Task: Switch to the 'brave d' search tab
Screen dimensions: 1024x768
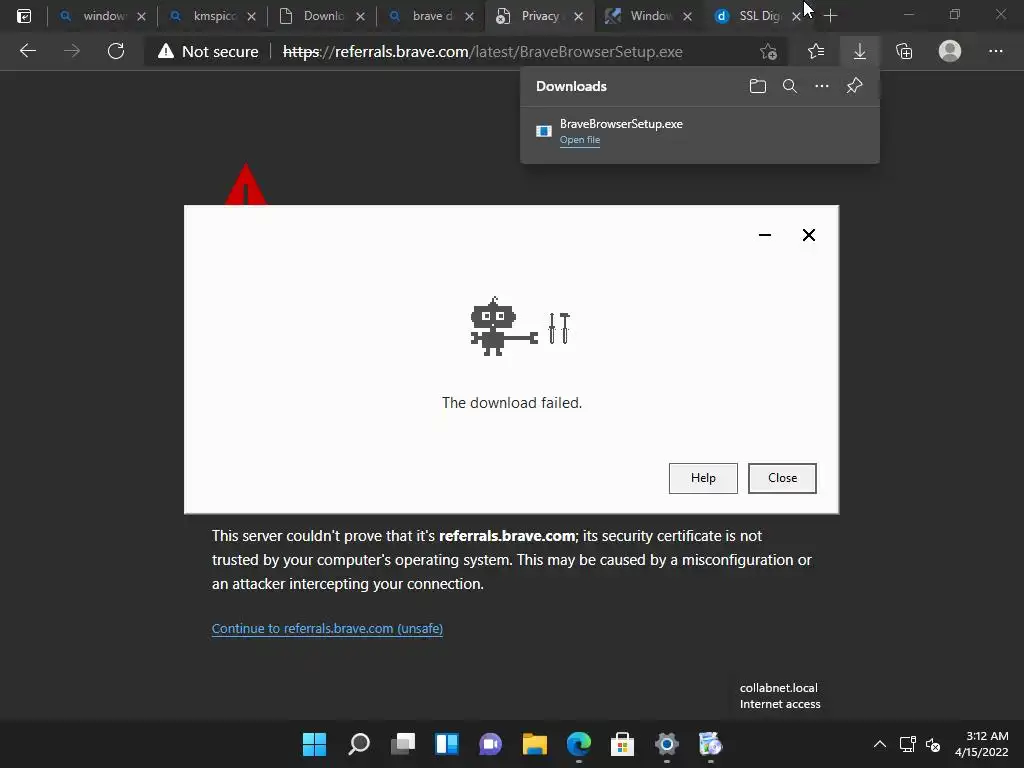Action: pyautogui.click(x=431, y=16)
